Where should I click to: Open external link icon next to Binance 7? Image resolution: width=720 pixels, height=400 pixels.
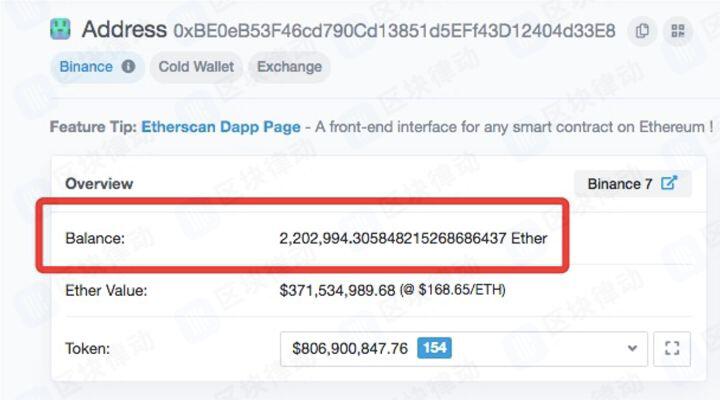pyautogui.click(x=669, y=183)
